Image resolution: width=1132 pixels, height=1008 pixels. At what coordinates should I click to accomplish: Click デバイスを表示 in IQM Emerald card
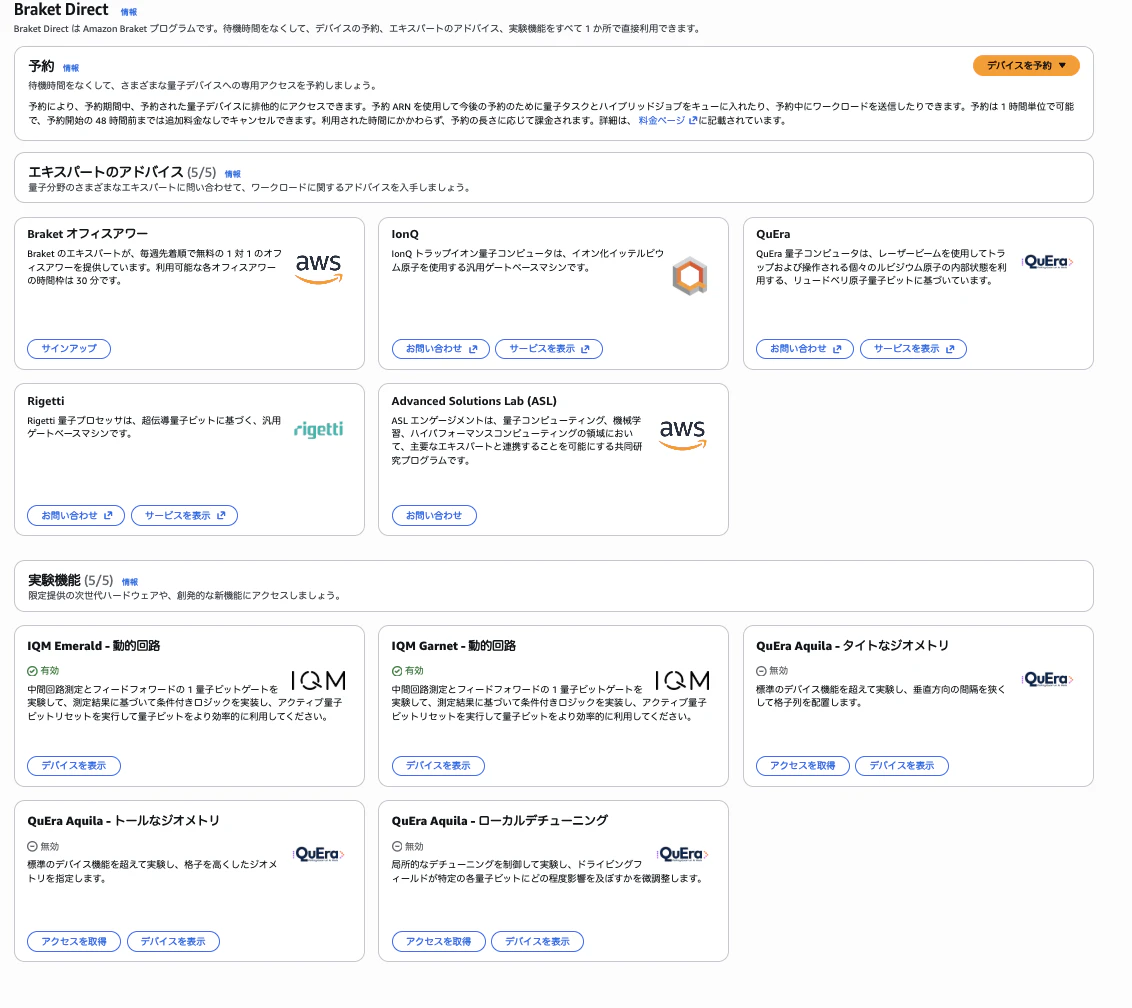click(74, 765)
